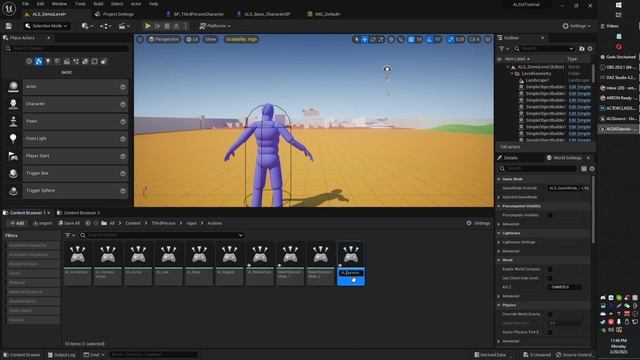Select the Lights category in Place Actors
640x360 pixels.
[x=48, y=61]
